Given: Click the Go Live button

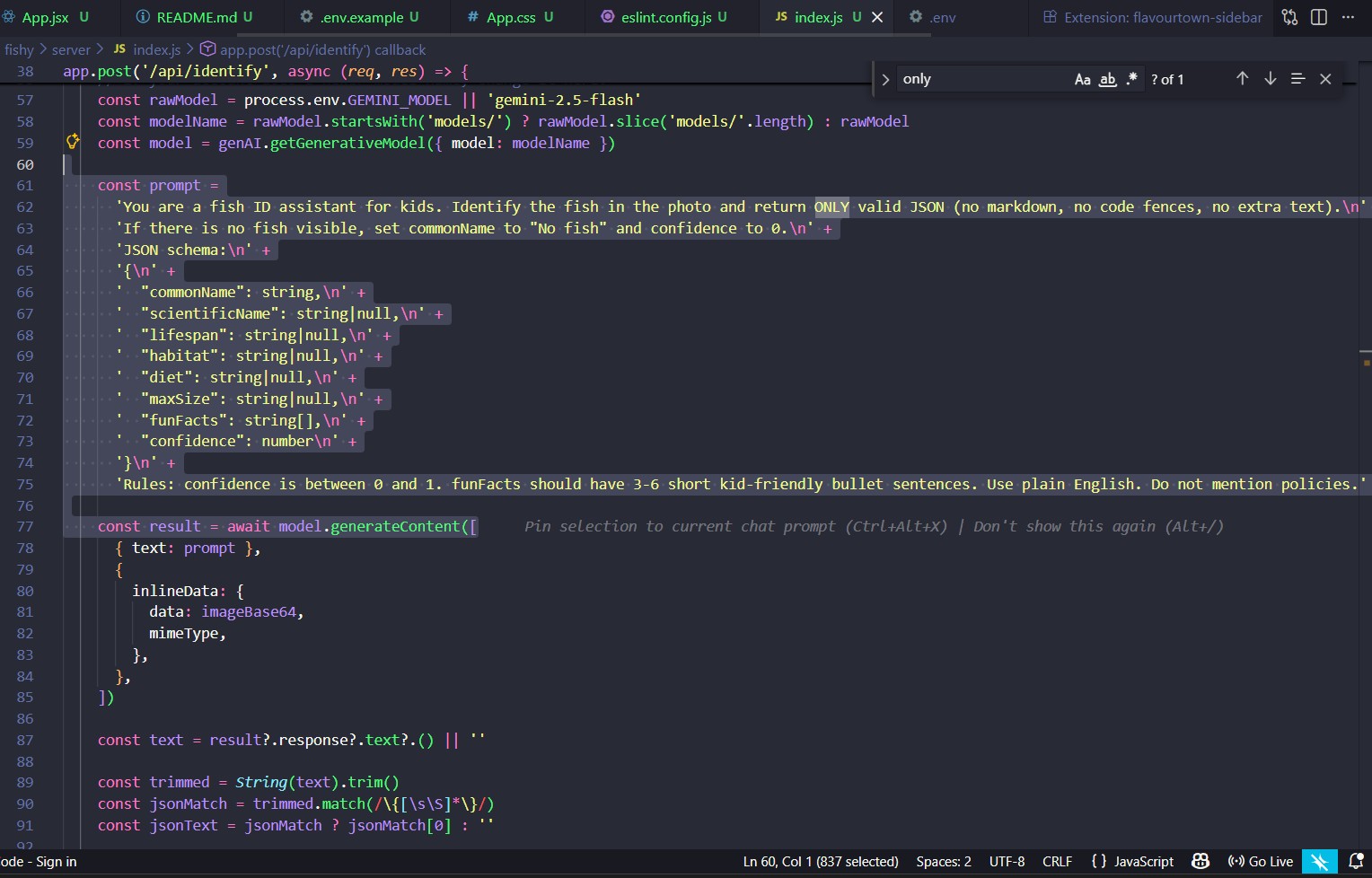Looking at the screenshot, I should pyautogui.click(x=1261, y=861).
